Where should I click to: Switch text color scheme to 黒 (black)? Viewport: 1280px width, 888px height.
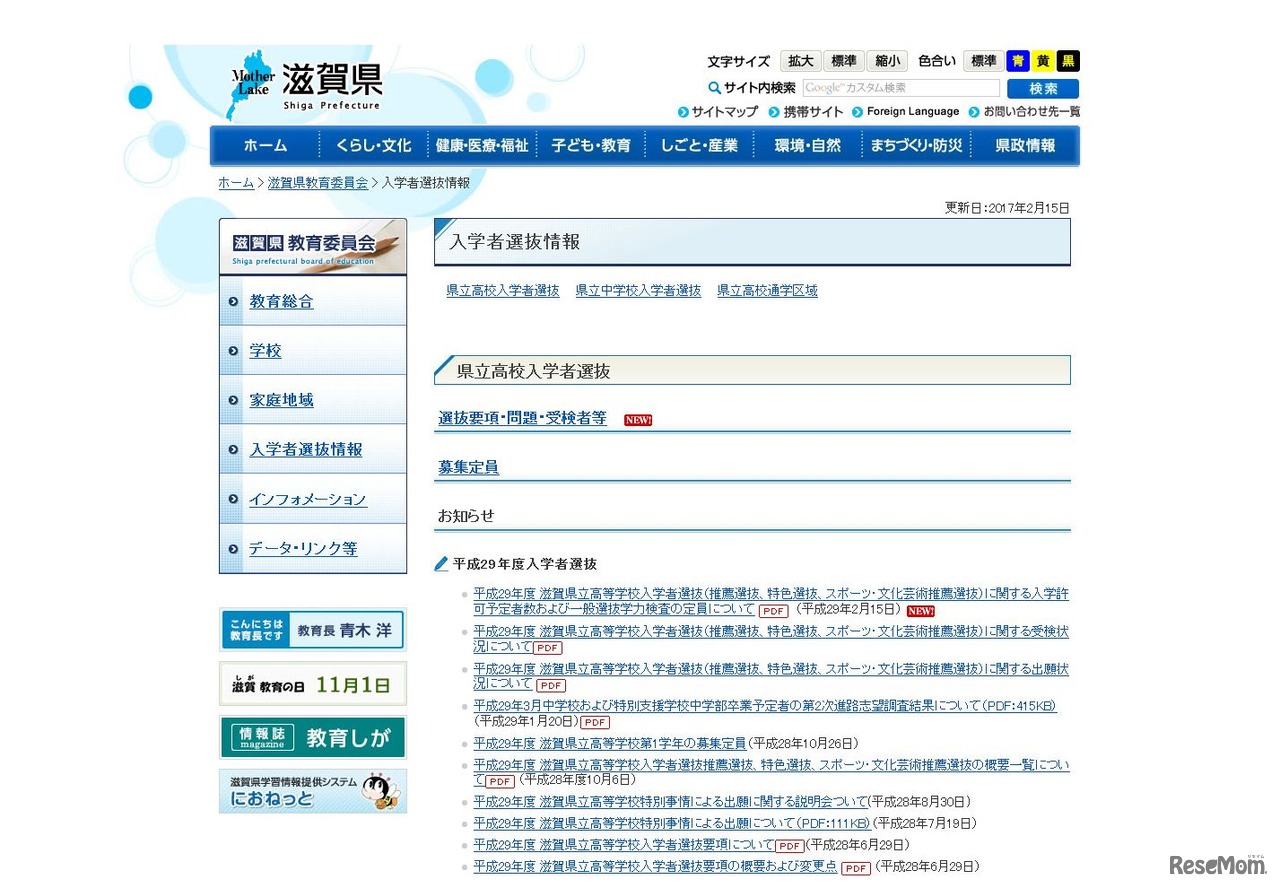(x=1066, y=60)
